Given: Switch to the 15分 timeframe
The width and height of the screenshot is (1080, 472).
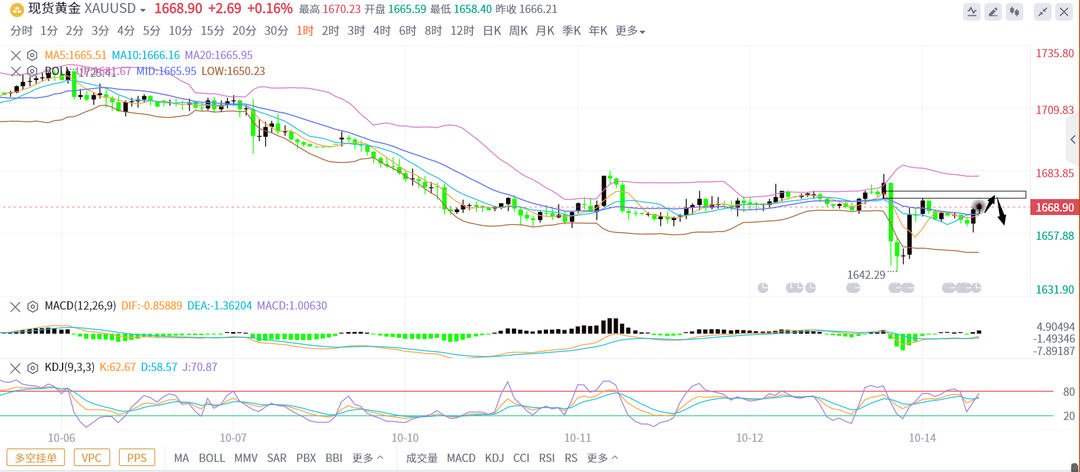Looking at the screenshot, I should 212,31.
